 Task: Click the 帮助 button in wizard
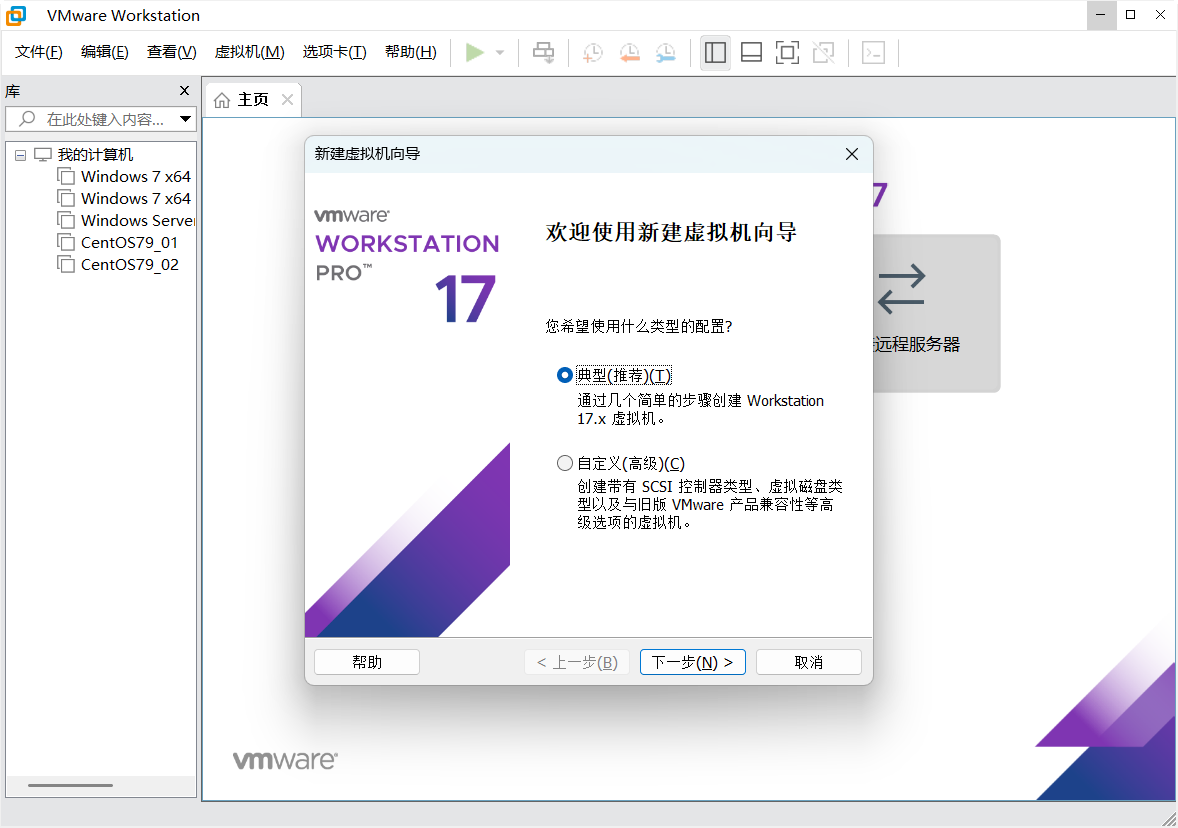click(x=367, y=662)
